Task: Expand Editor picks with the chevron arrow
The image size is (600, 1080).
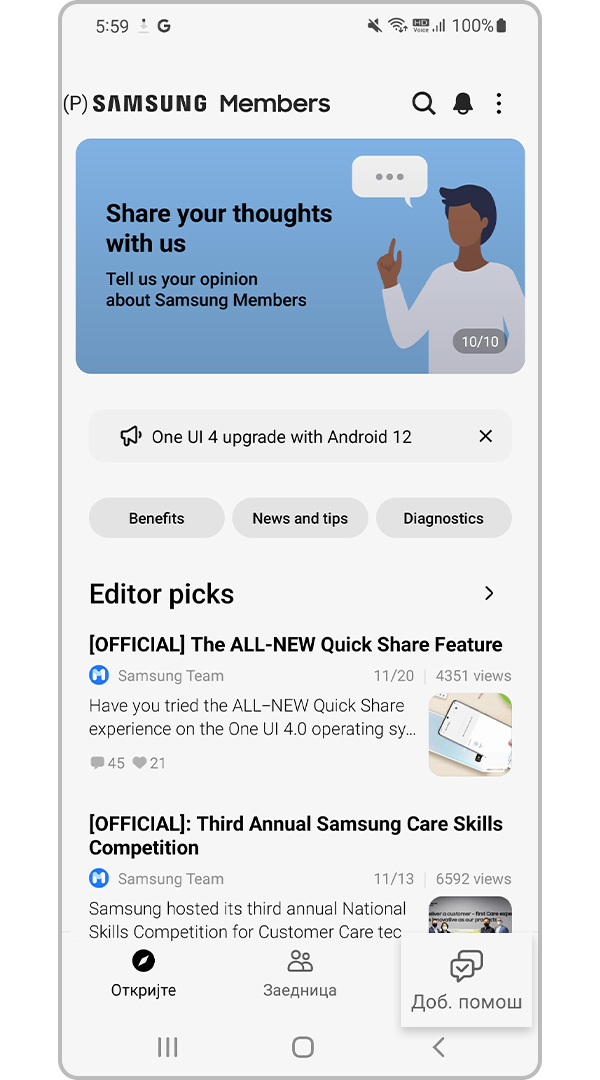Action: pyautogui.click(x=489, y=593)
